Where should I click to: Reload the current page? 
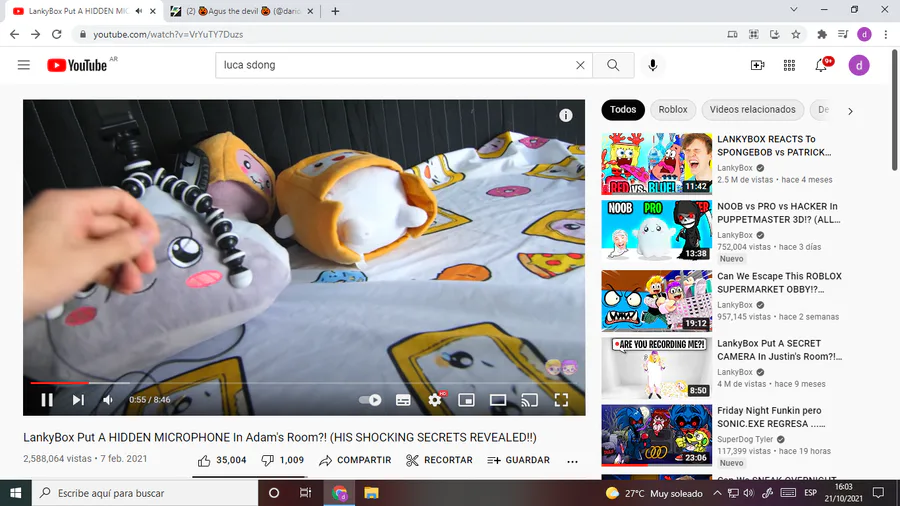pos(57,34)
